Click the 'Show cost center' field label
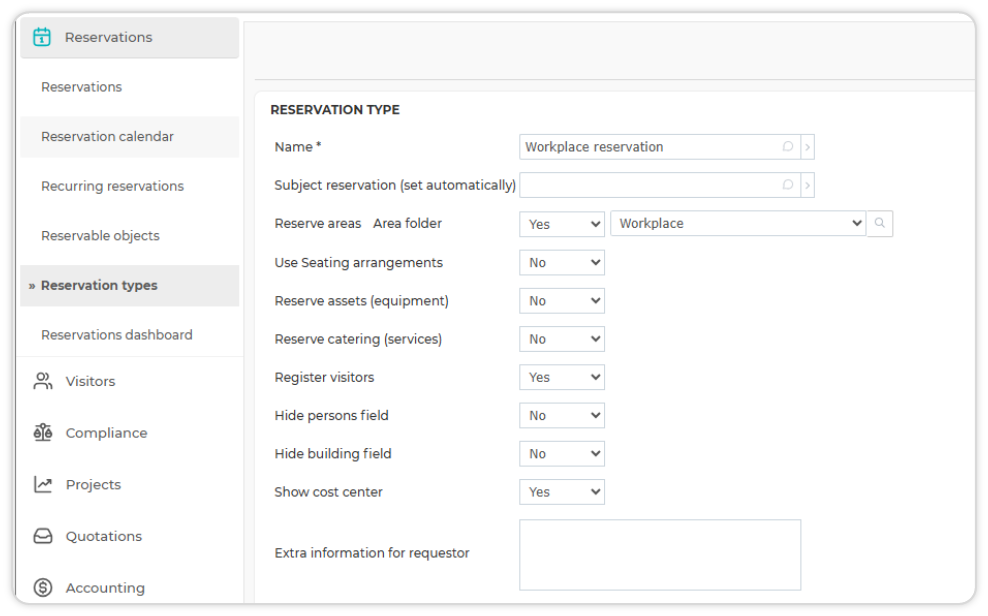This screenshot has height=616, width=988. coord(328,492)
